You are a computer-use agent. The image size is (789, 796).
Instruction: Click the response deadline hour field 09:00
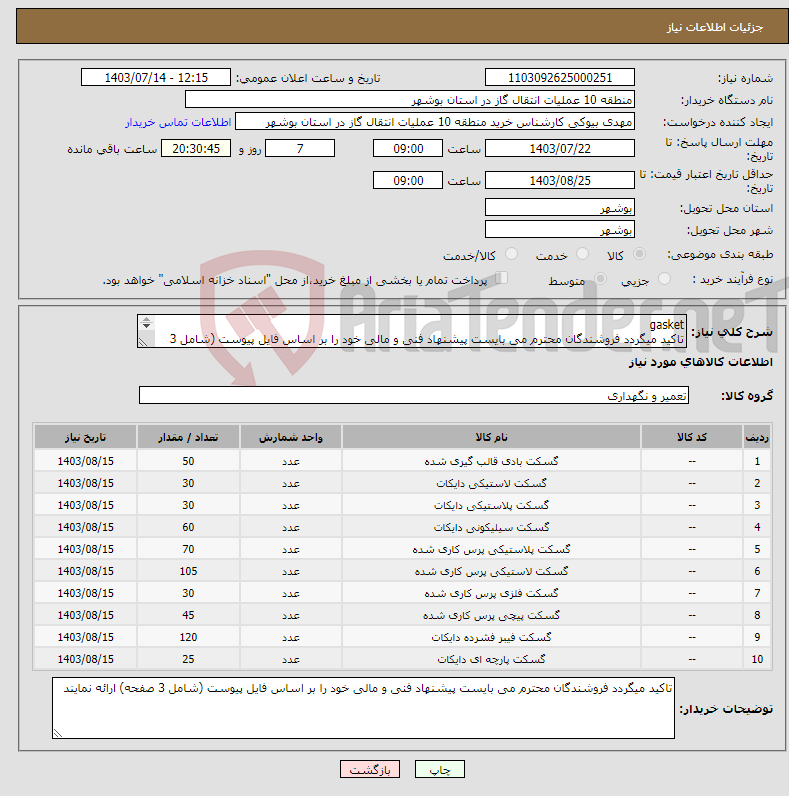pyautogui.click(x=408, y=148)
